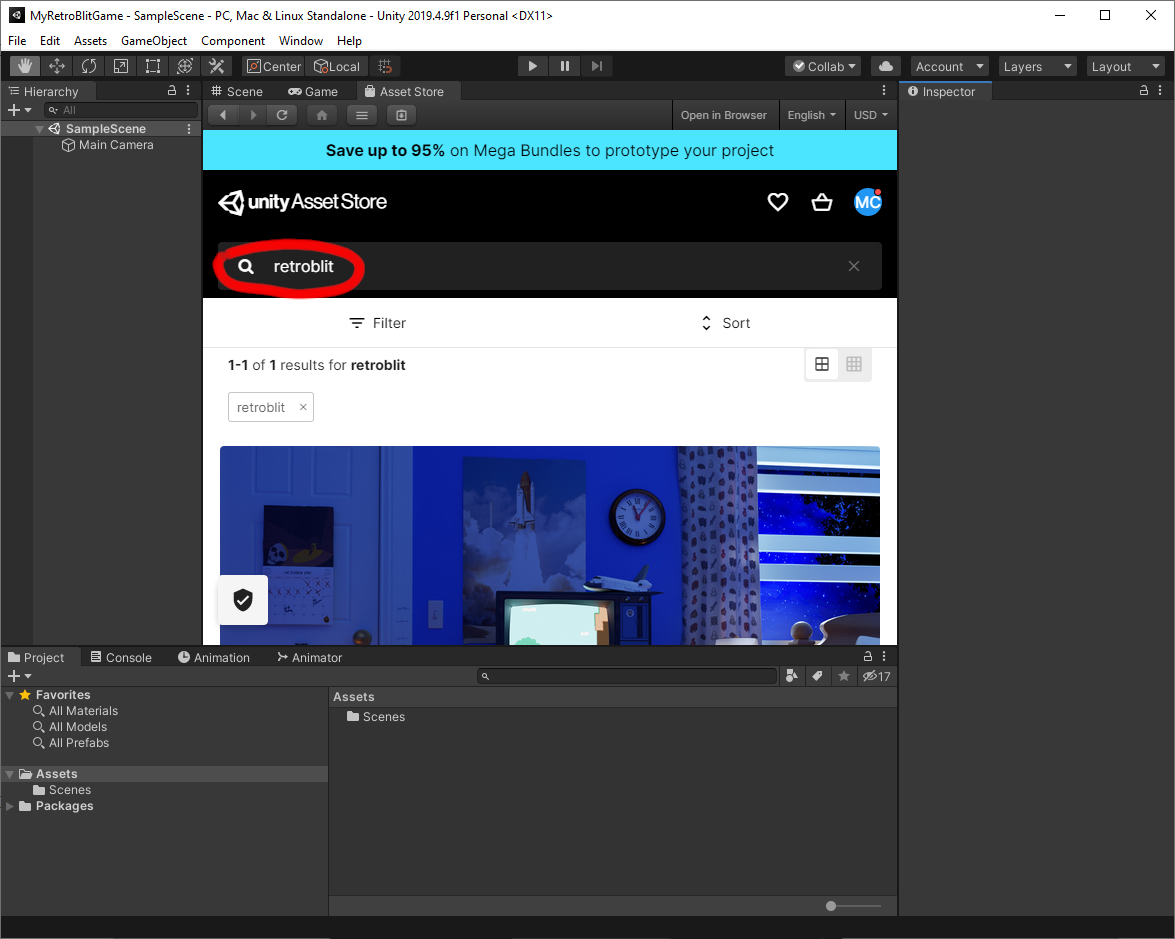Screen dimensions: 1175x939
Task: Toggle grid snapping icon
Action: [x=385, y=66]
